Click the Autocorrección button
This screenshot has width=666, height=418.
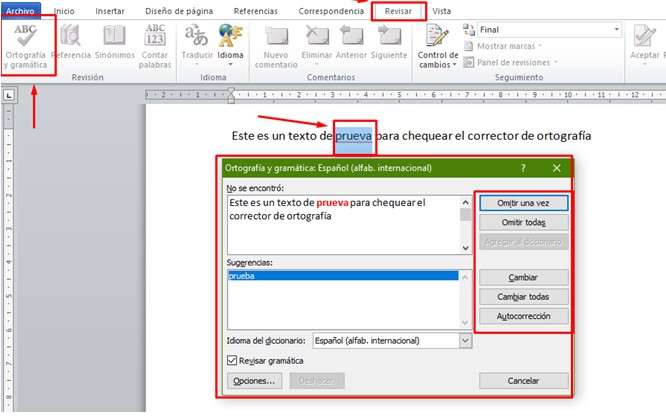pos(523,316)
